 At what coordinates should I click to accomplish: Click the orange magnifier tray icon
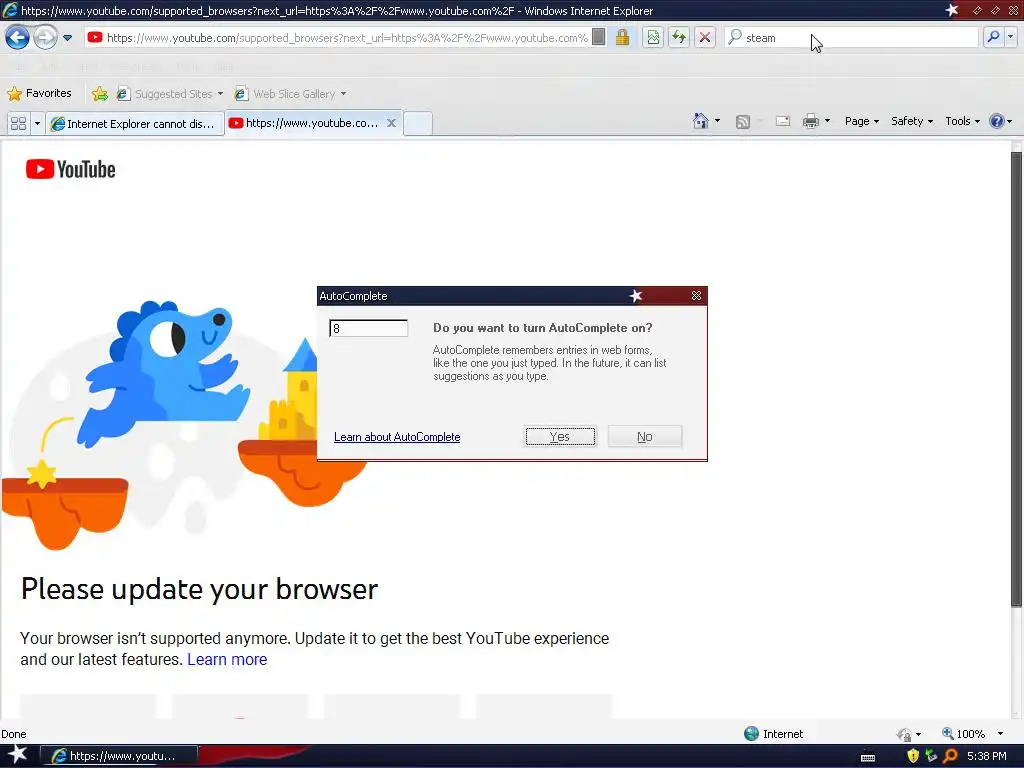point(950,756)
